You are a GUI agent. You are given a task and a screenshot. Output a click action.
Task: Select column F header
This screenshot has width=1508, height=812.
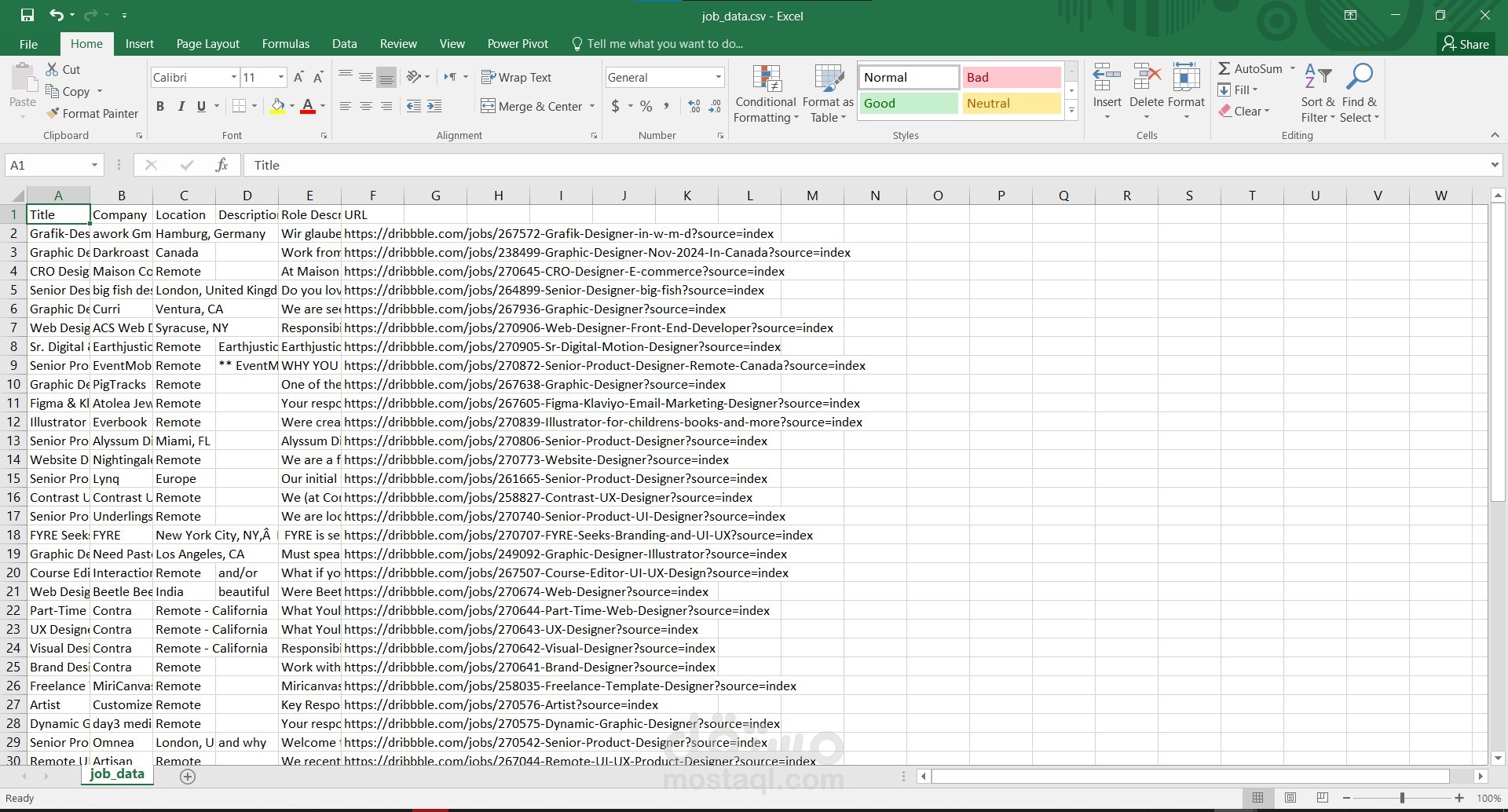[372, 196]
